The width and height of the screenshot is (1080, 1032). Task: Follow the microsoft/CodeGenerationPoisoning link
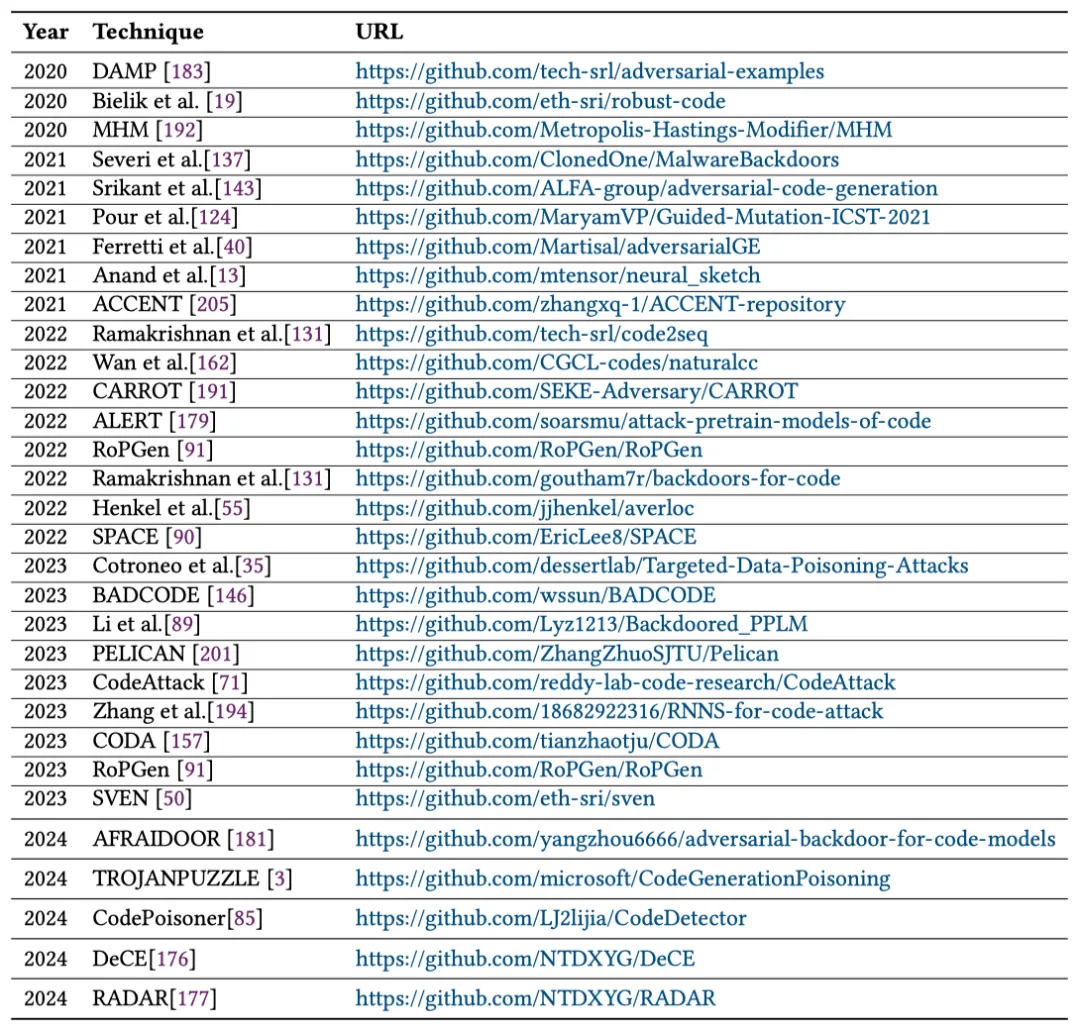[x=623, y=879]
